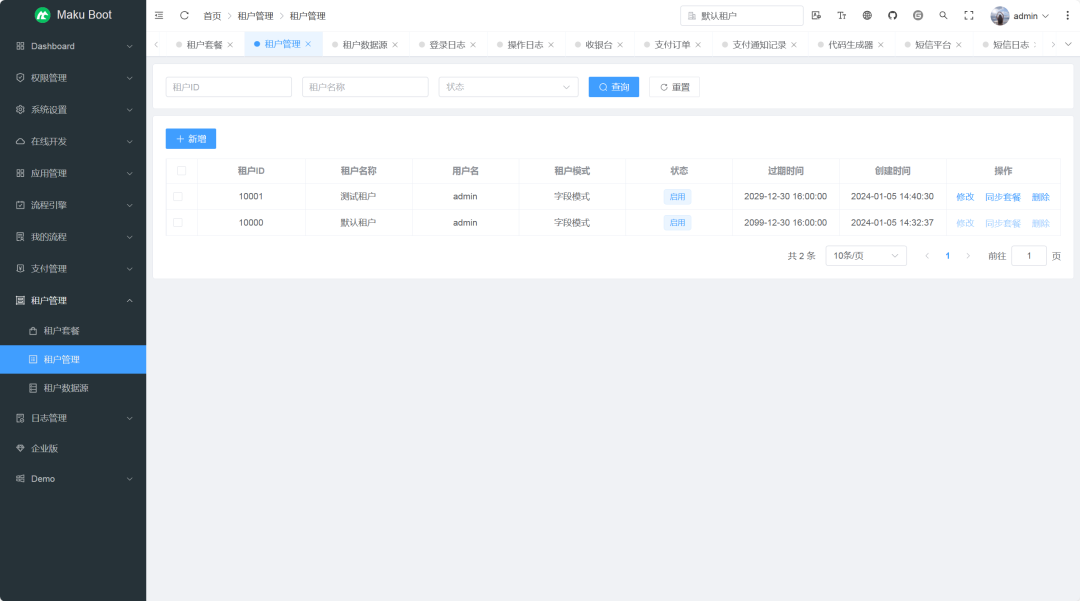Expand the 应用管理 menu
Image resolution: width=1080 pixels, height=601 pixels.
73,173
